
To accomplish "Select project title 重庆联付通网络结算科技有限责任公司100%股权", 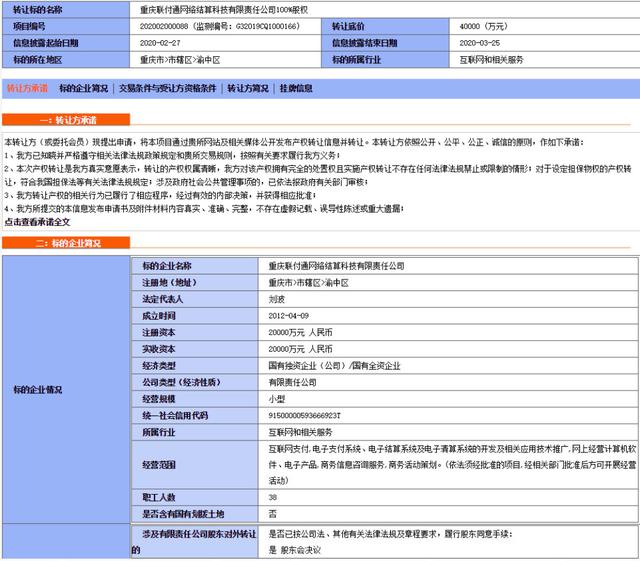I will pyautogui.click(x=224, y=10).
